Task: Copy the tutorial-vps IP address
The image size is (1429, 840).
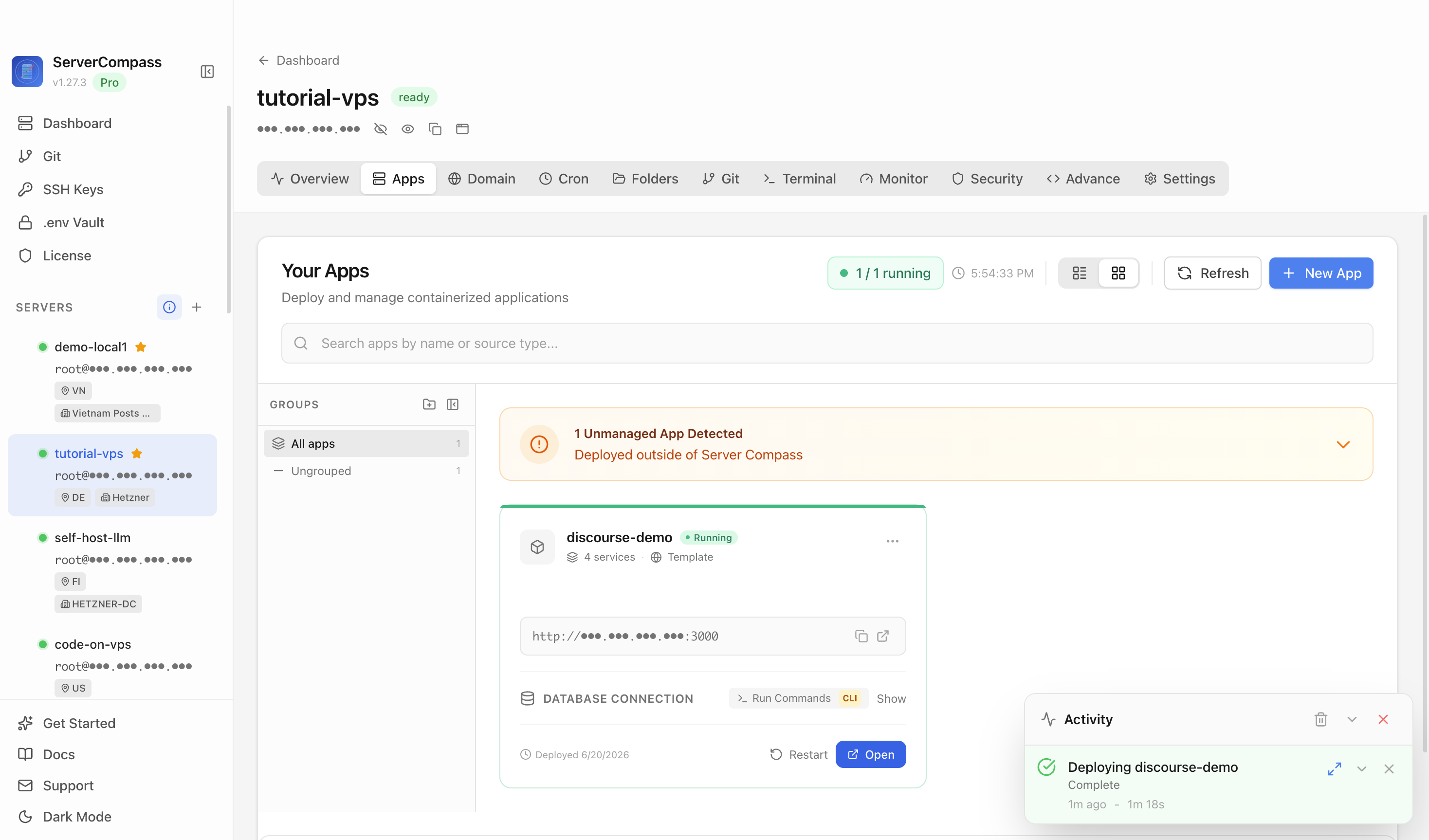Action: [x=435, y=129]
